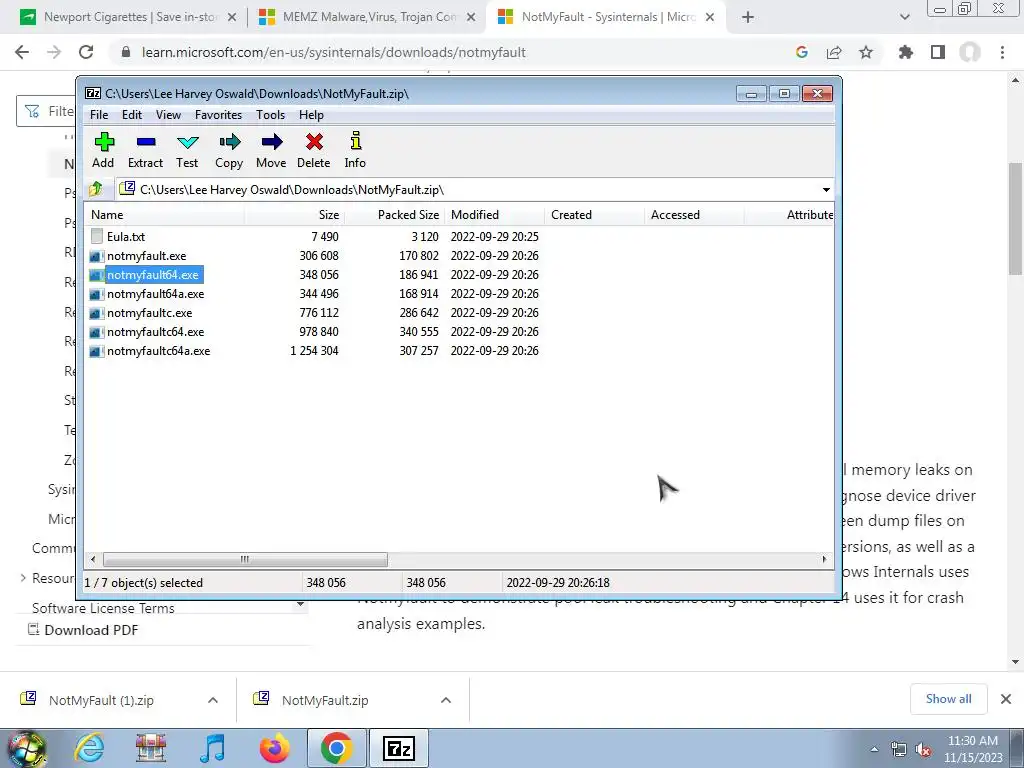
Task: Click the Extract toolbar icon
Action: (145, 150)
